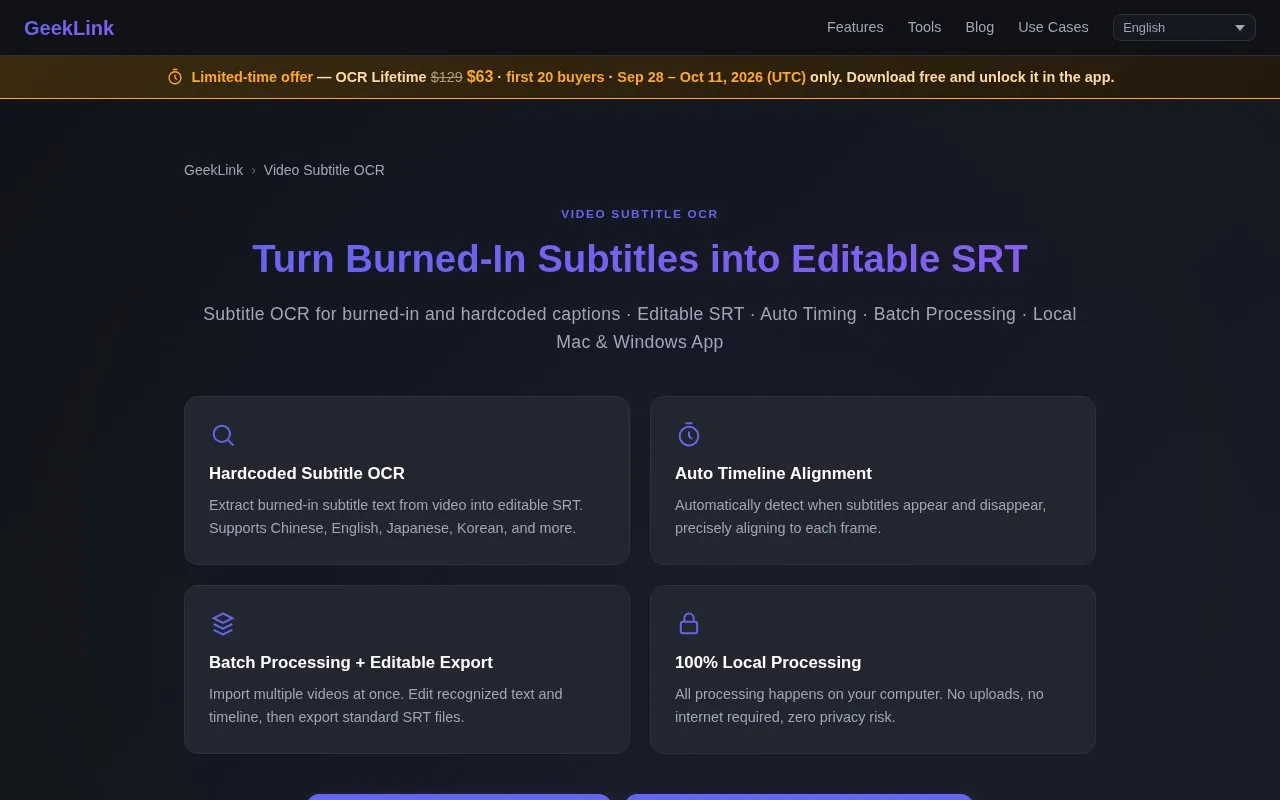Click the small VIDEO SUBTITLE OCR label
1280x800 pixels.
tap(640, 214)
